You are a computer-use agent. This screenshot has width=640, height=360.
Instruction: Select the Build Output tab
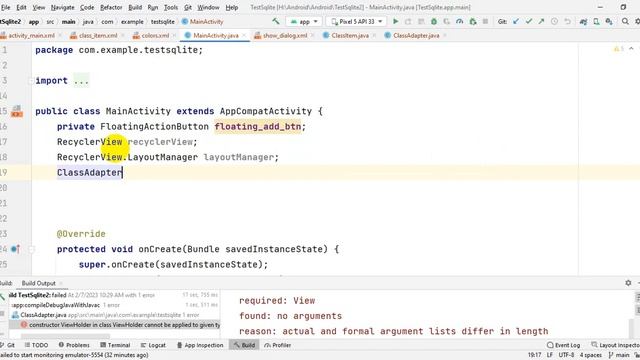point(38,283)
